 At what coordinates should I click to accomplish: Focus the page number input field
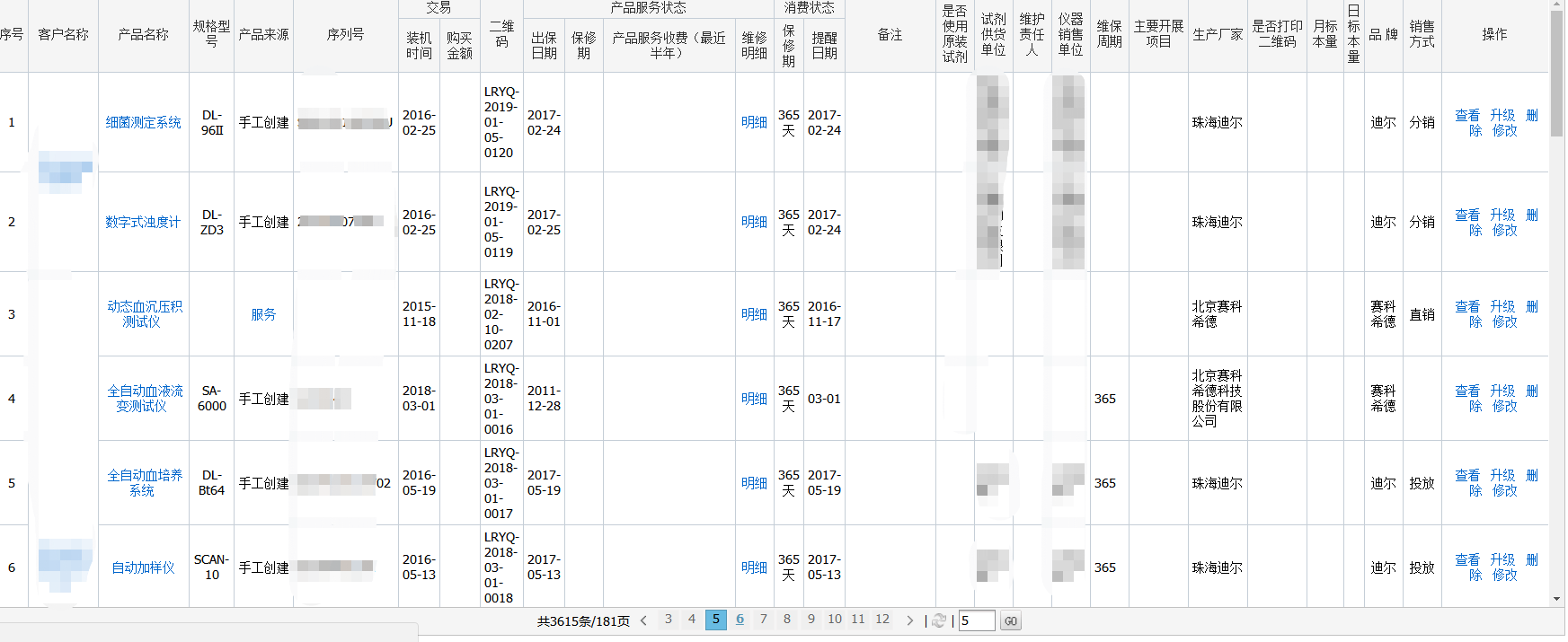pos(977,620)
